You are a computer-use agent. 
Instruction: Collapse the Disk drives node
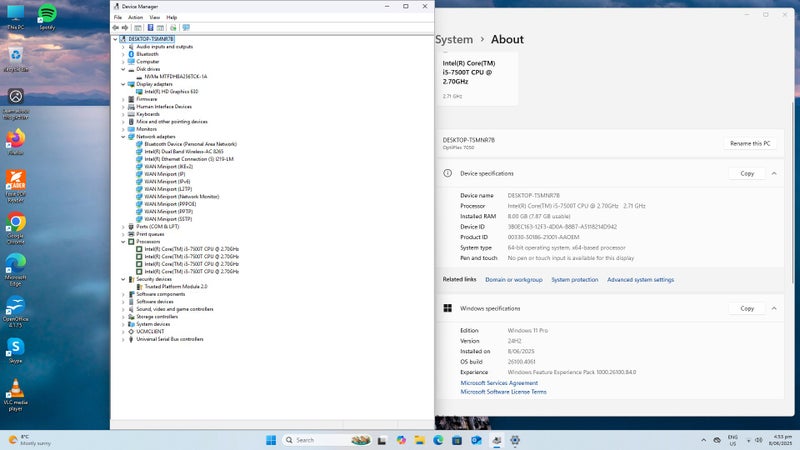(x=123, y=69)
